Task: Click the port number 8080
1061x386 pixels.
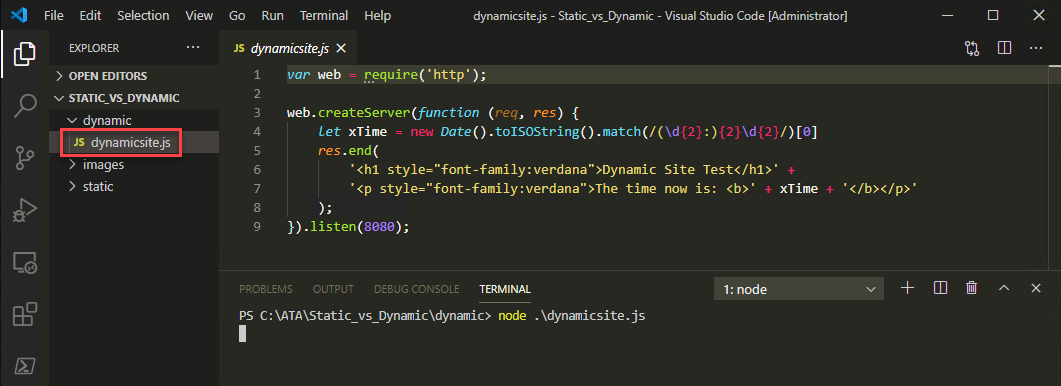Action: pos(379,226)
